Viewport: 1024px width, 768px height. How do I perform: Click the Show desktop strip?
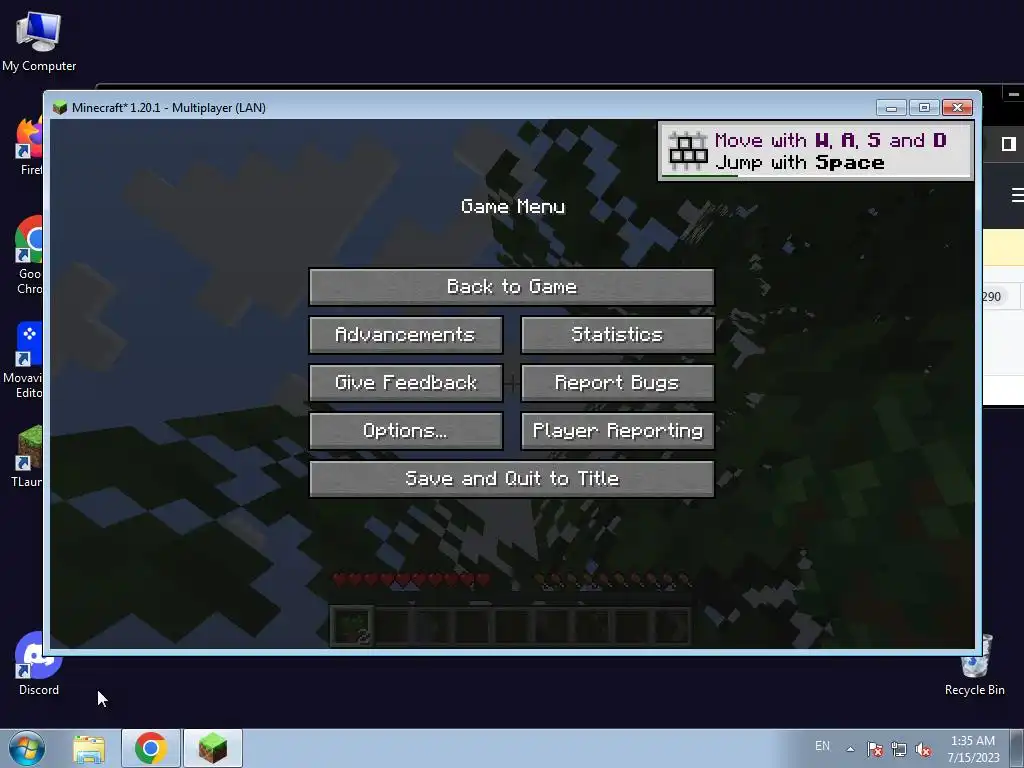[x=1017, y=748]
